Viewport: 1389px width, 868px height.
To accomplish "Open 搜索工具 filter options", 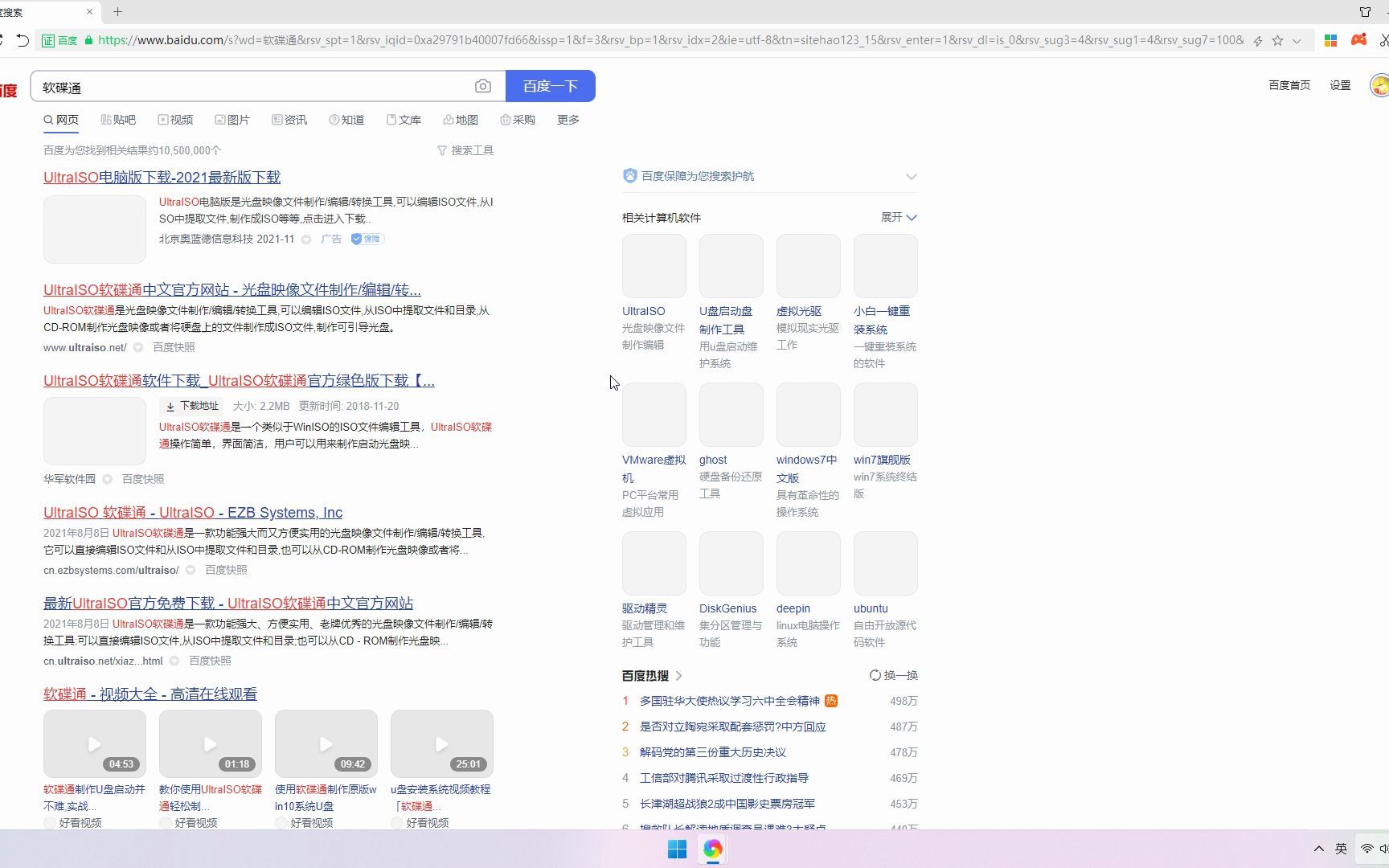I will point(465,150).
